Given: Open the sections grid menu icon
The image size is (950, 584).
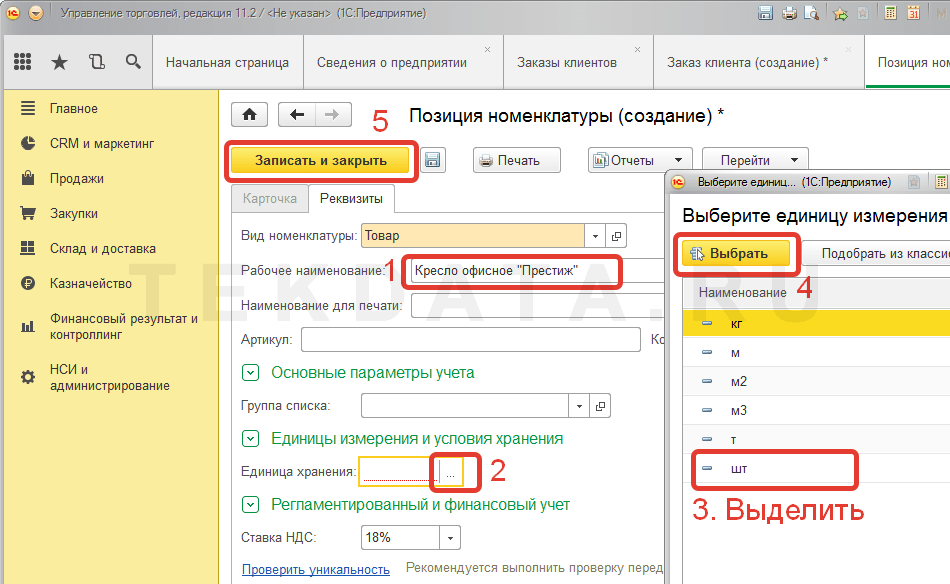Looking at the screenshot, I should point(22,61).
